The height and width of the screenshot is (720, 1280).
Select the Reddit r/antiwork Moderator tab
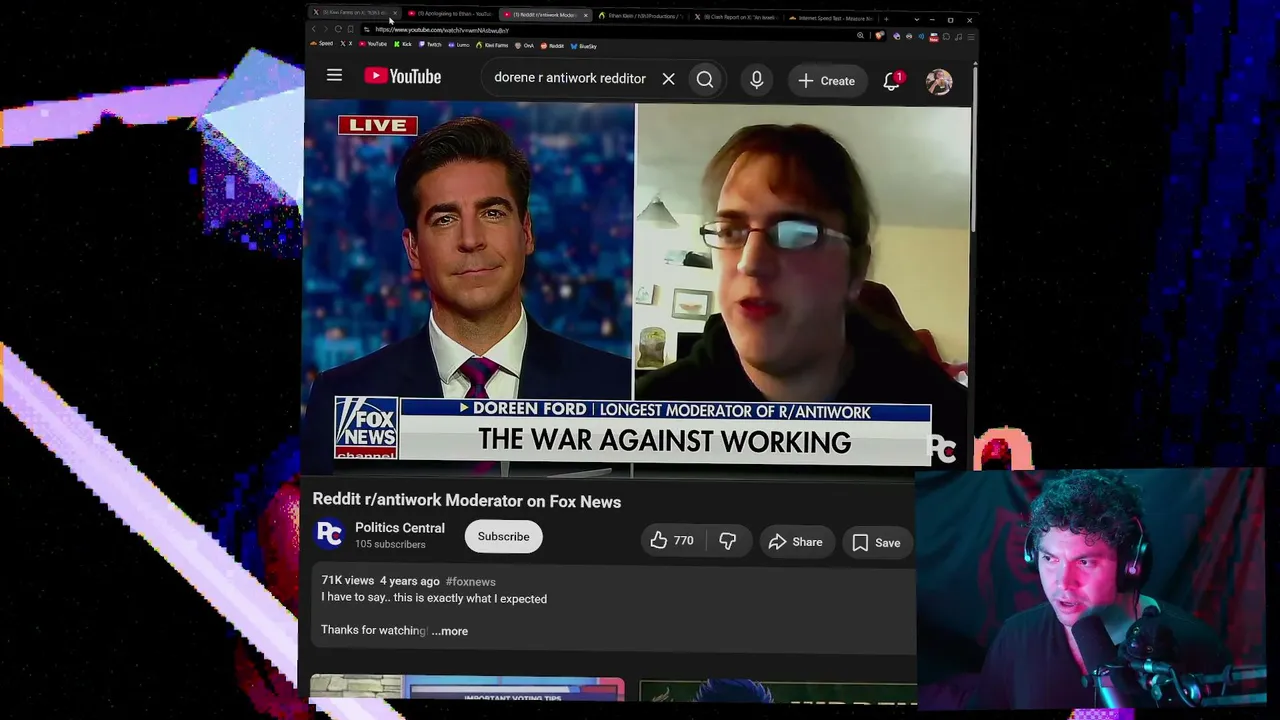click(x=545, y=15)
